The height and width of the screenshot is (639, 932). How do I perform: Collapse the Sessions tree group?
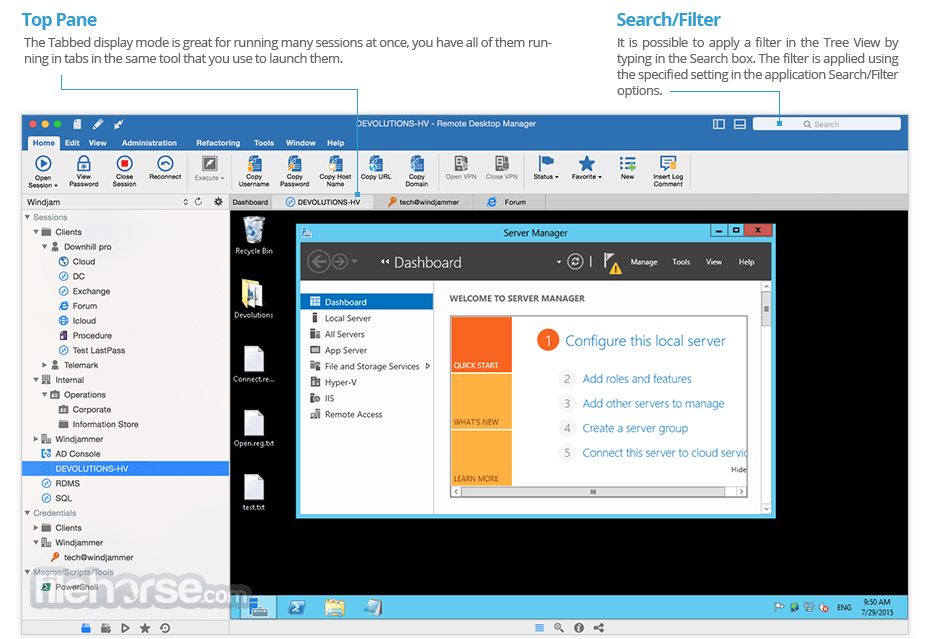click(27, 217)
